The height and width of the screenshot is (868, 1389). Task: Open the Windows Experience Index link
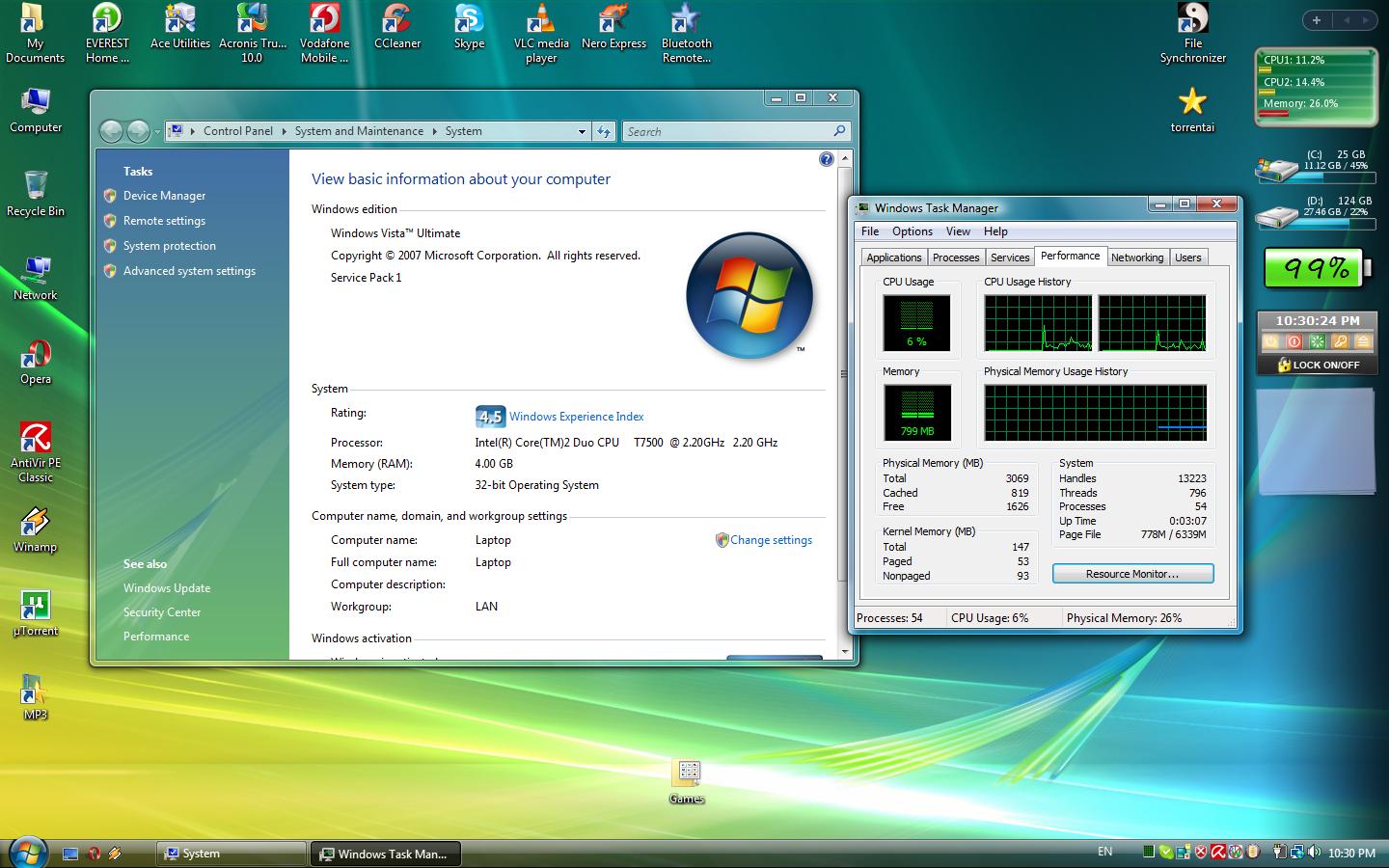click(576, 417)
